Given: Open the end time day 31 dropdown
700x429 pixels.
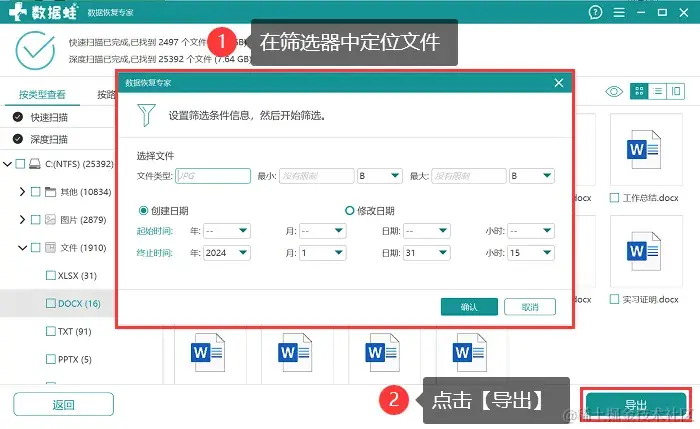Looking at the screenshot, I should (x=427, y=253).
